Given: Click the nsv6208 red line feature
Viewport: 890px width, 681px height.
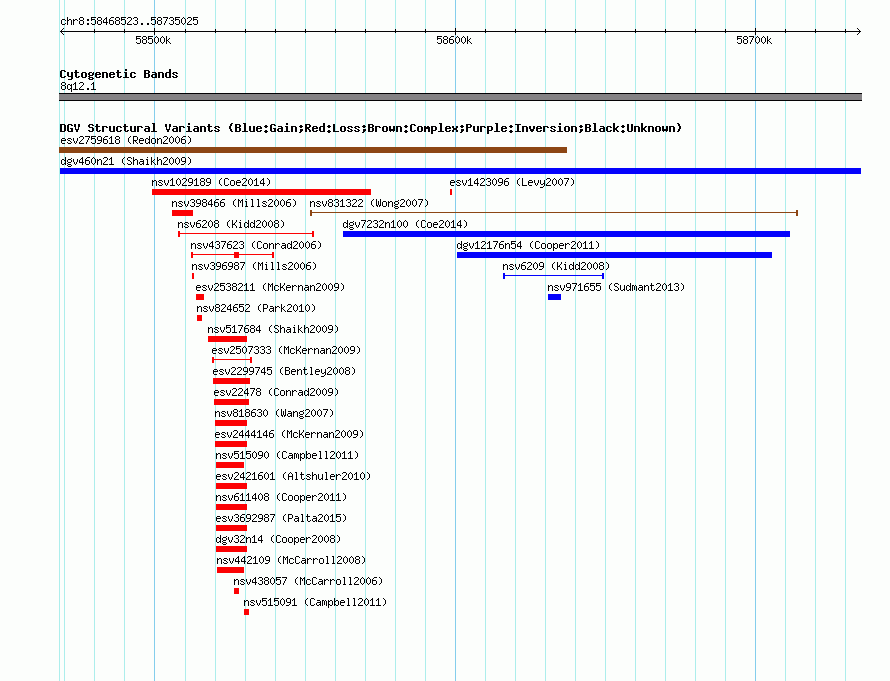Looking at the screenshot, I should [x=246, y=234].
